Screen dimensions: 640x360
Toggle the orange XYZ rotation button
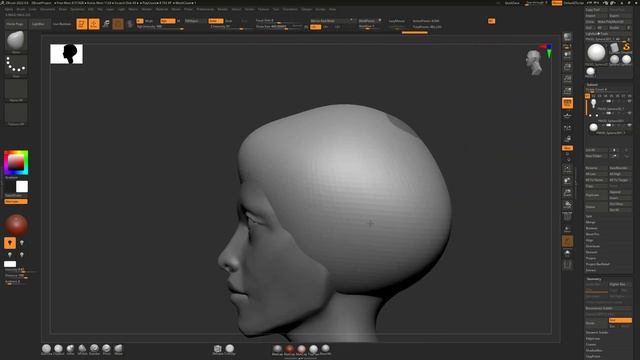[567, 148]
